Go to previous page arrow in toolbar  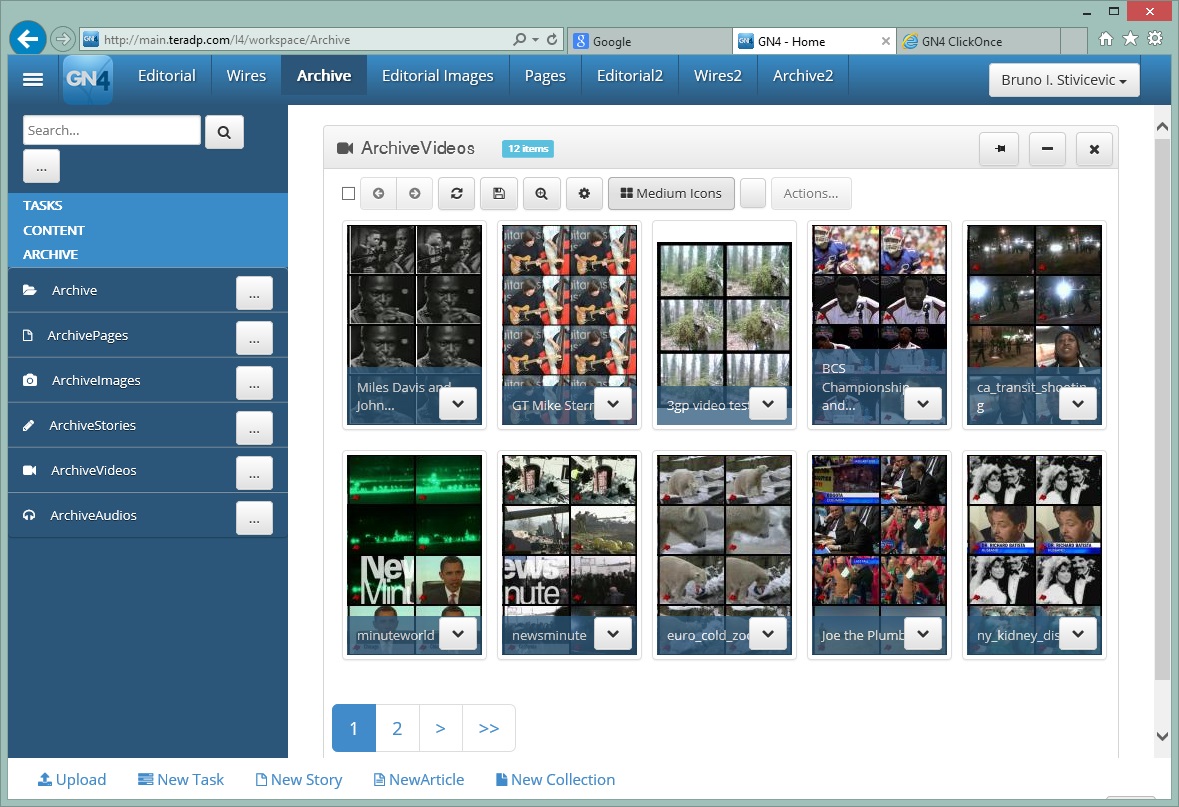378,193
